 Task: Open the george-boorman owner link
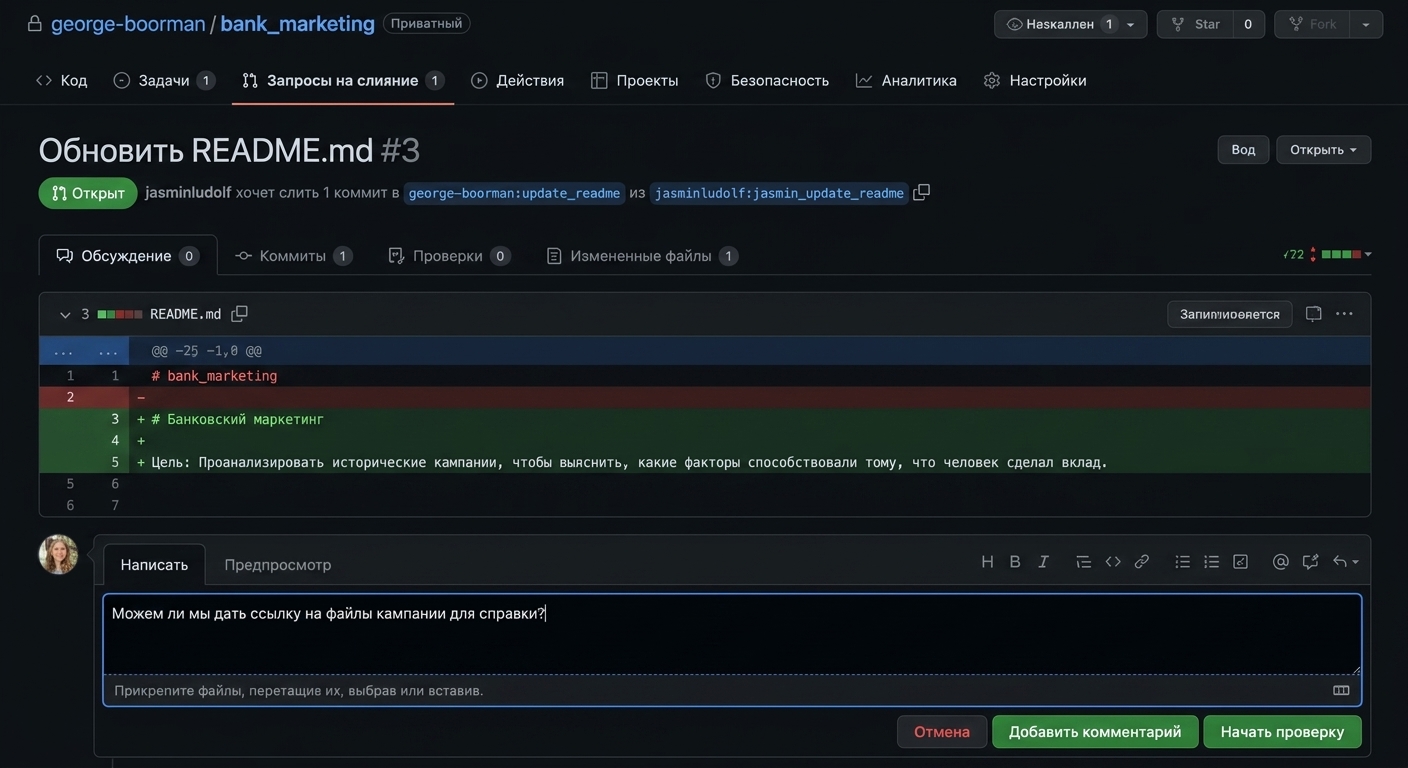pos(128,23)
